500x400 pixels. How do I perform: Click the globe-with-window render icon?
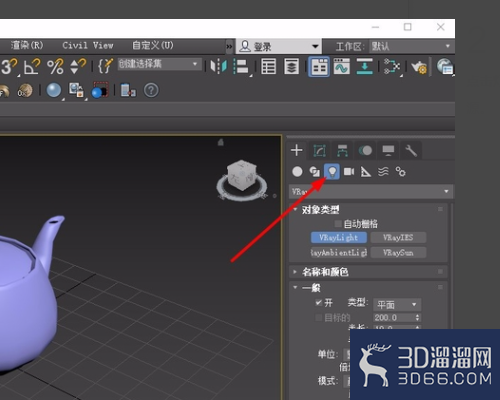tap(445, 66)
